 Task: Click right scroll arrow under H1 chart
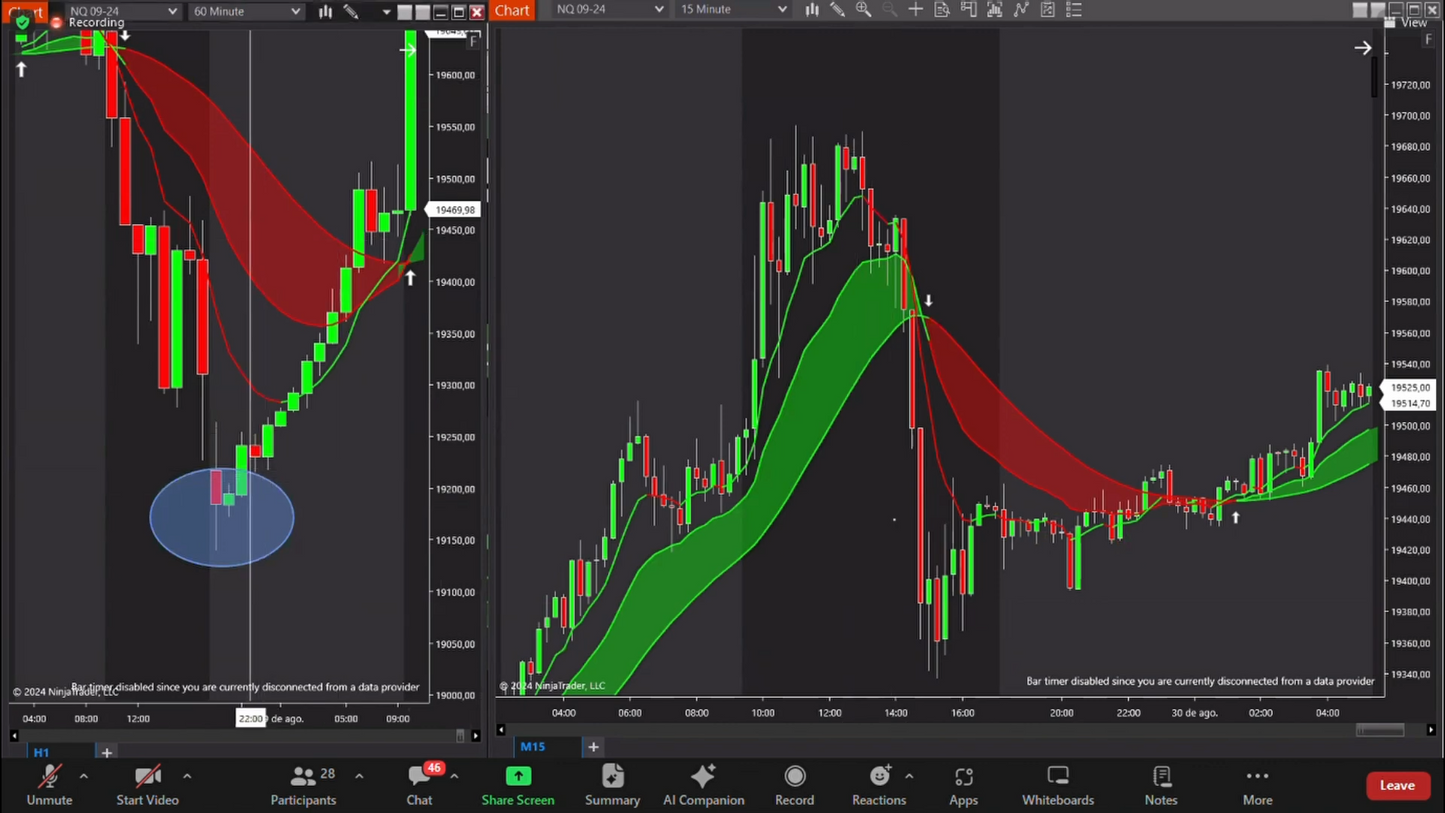click(475, 736)
